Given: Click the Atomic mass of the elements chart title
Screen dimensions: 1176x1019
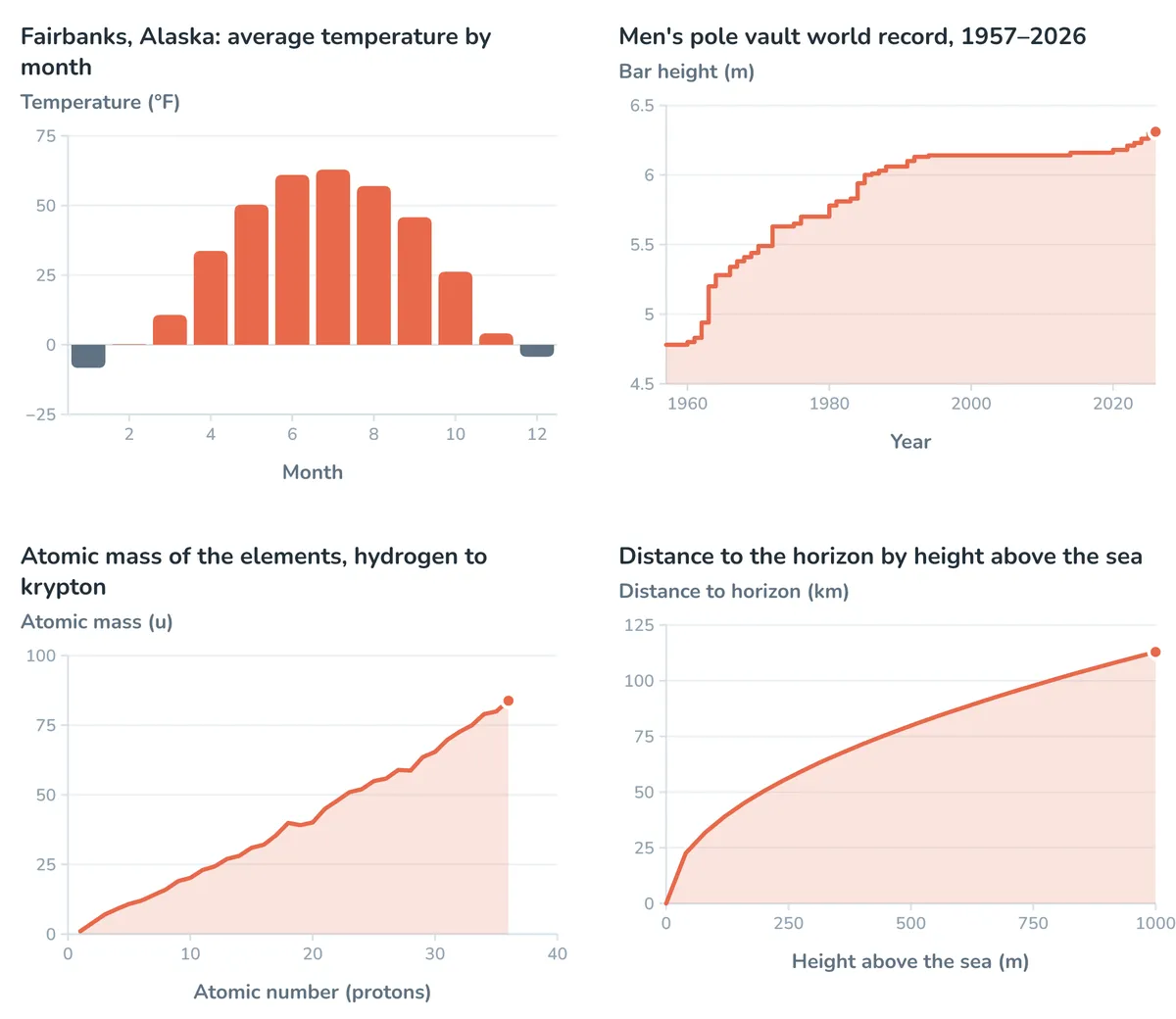Looking at the screenshot, I should click(254, 571).
